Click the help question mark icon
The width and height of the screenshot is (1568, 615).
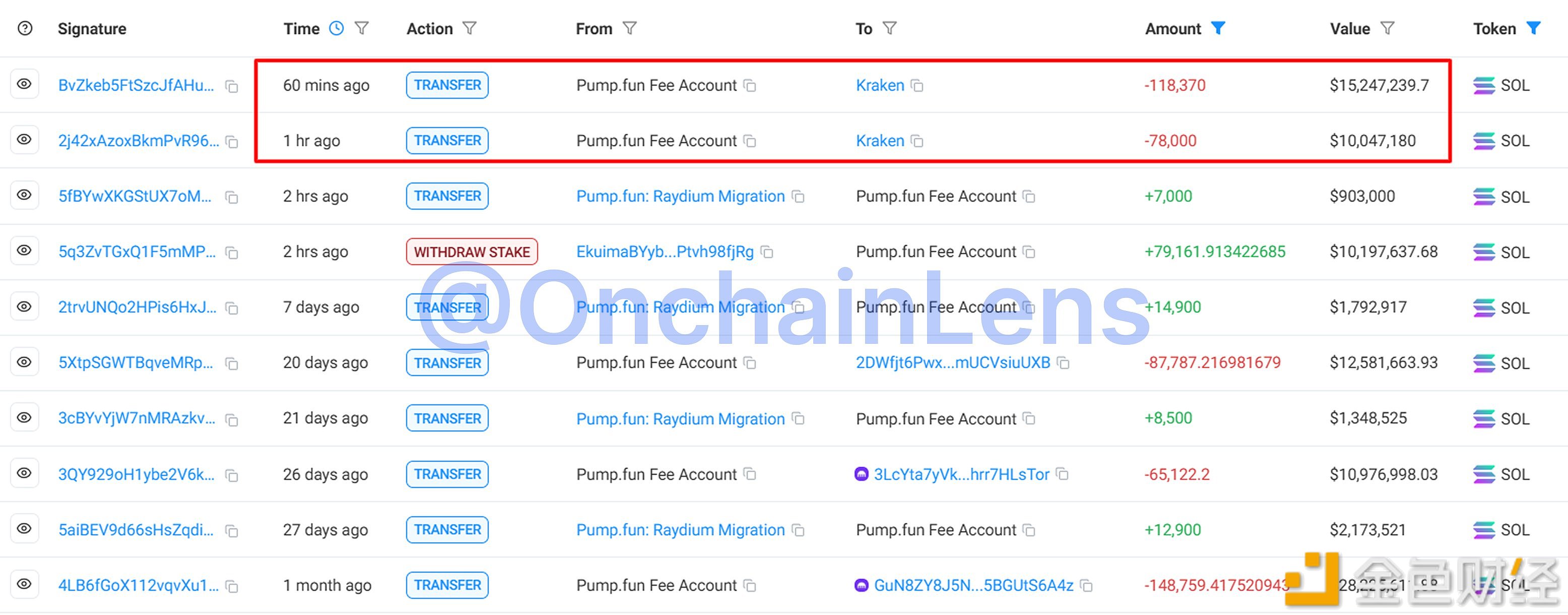pyautogui.click(x=25, y=29)
